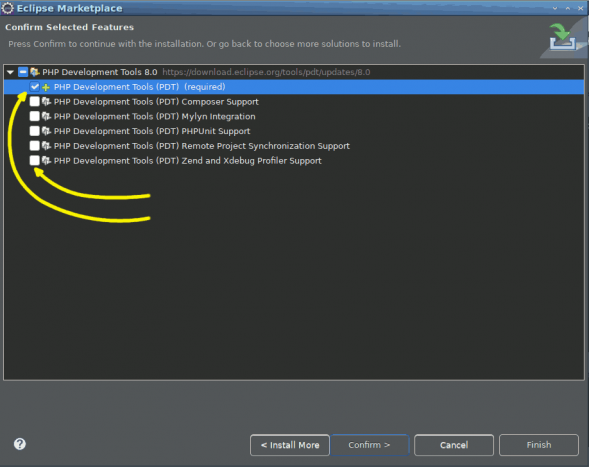This screenshot has width=589, height=467.
Task: Enable the Composer Support checkbox
Action: pyautogui.click(x=35, y=101)
